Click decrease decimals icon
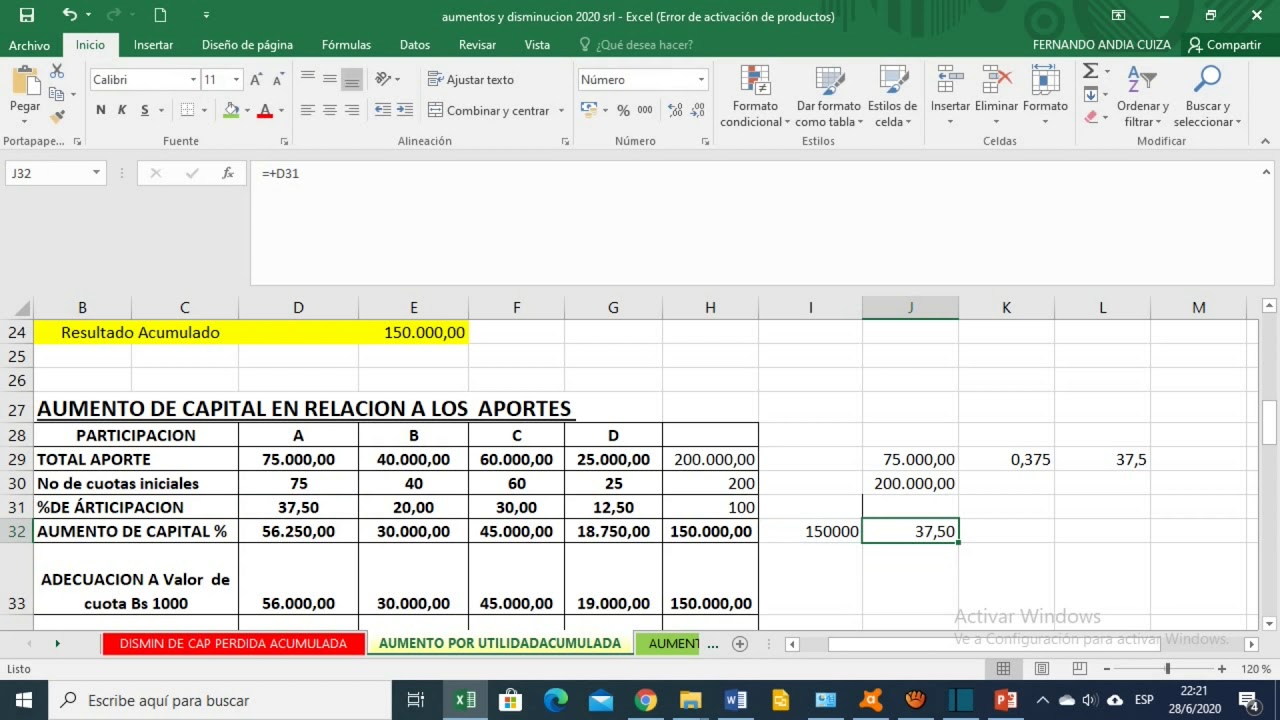 (x=698, y=110)
